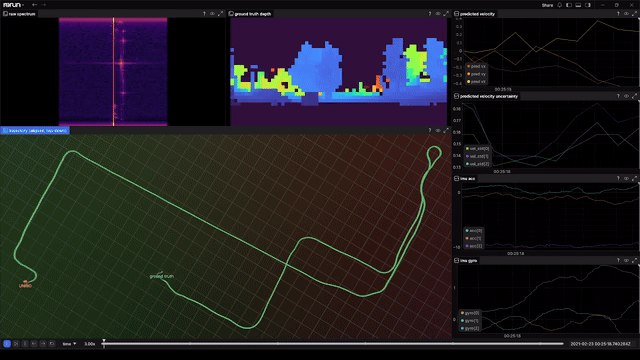Select the ground truth depth tab

point(250,14)
